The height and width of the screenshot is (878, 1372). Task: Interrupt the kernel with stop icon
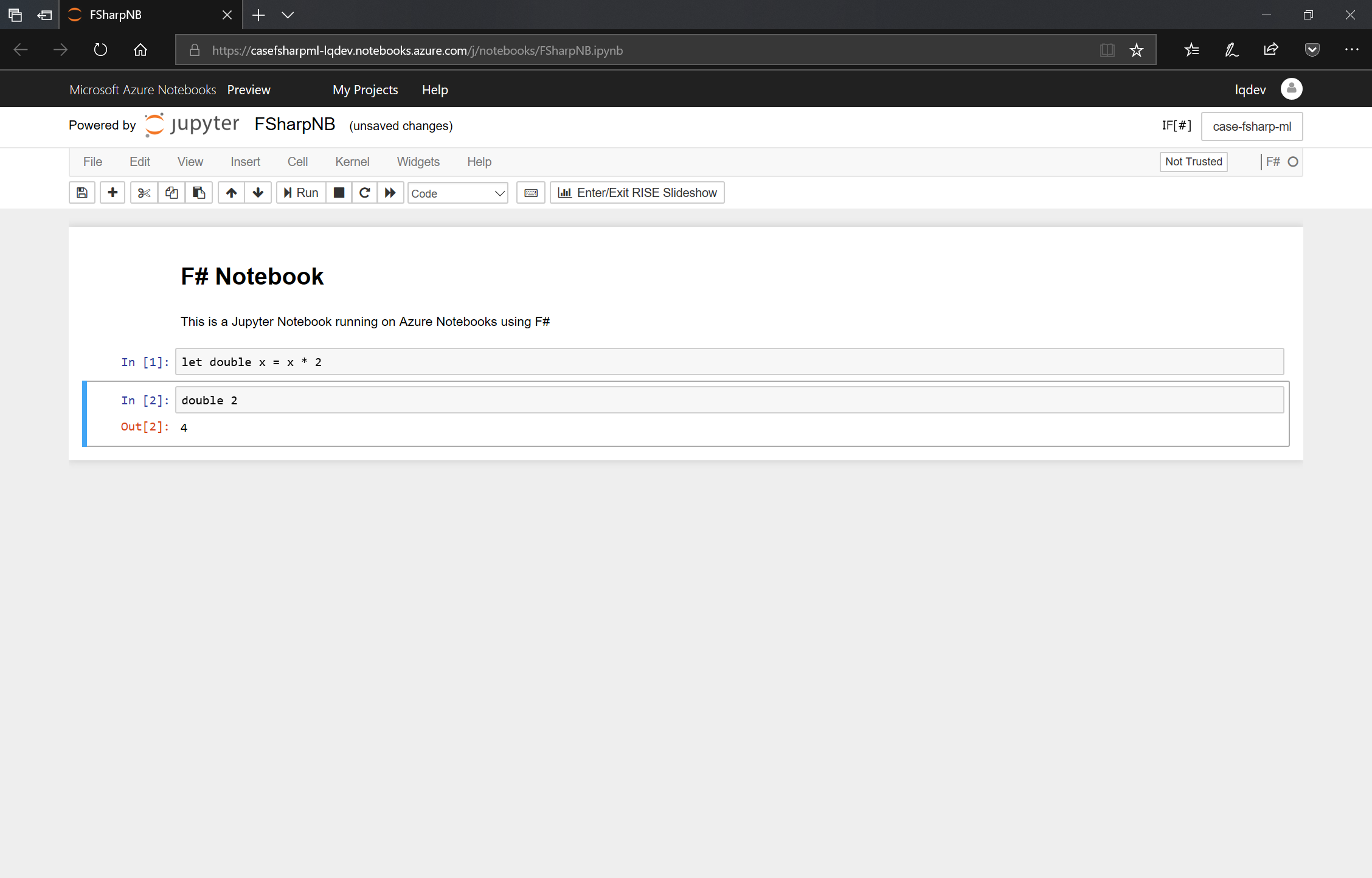339,193
